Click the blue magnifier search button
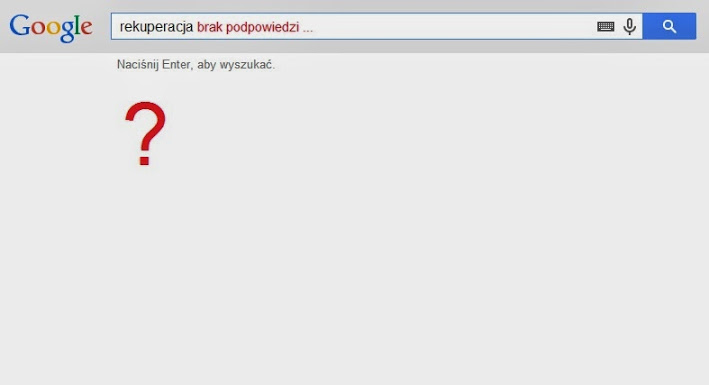This screenshot has height=385, width=709. point(670,26)
